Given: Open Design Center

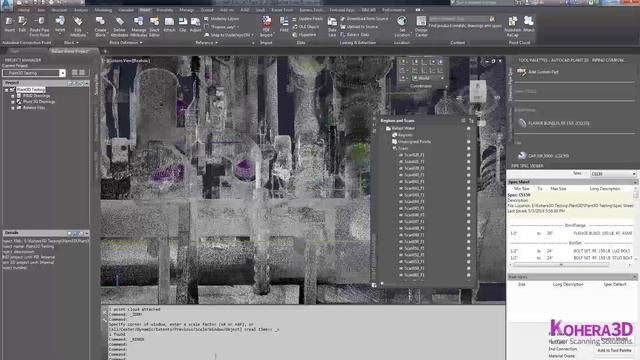Looking at the screenshot, I should point(421,26).
